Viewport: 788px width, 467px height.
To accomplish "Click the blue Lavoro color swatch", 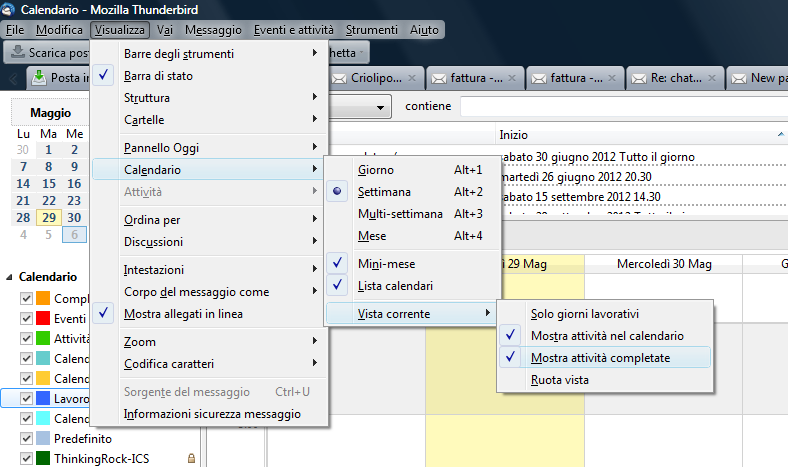I will [x=43, y=399].
